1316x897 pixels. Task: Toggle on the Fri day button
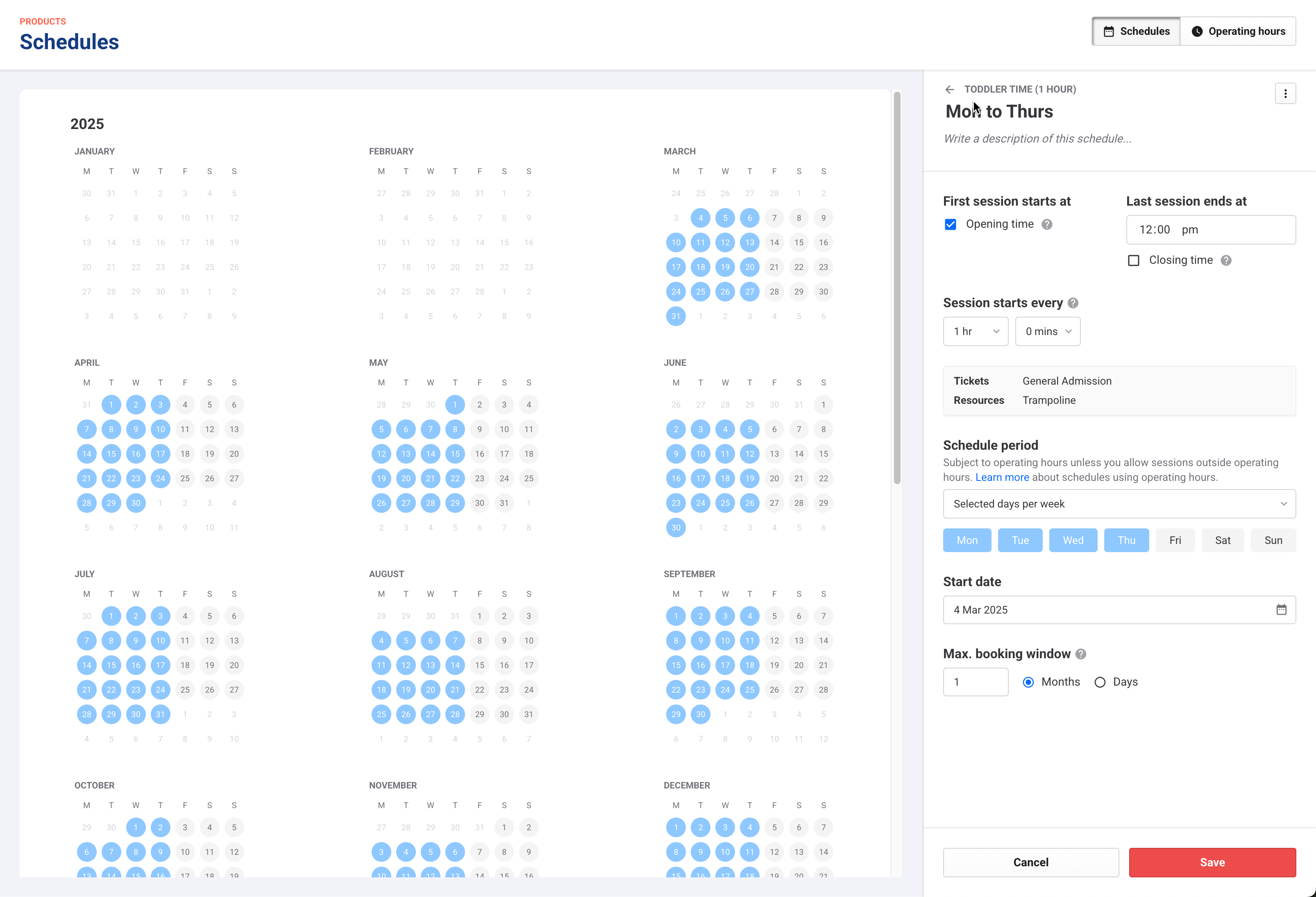click(1175, 541)
